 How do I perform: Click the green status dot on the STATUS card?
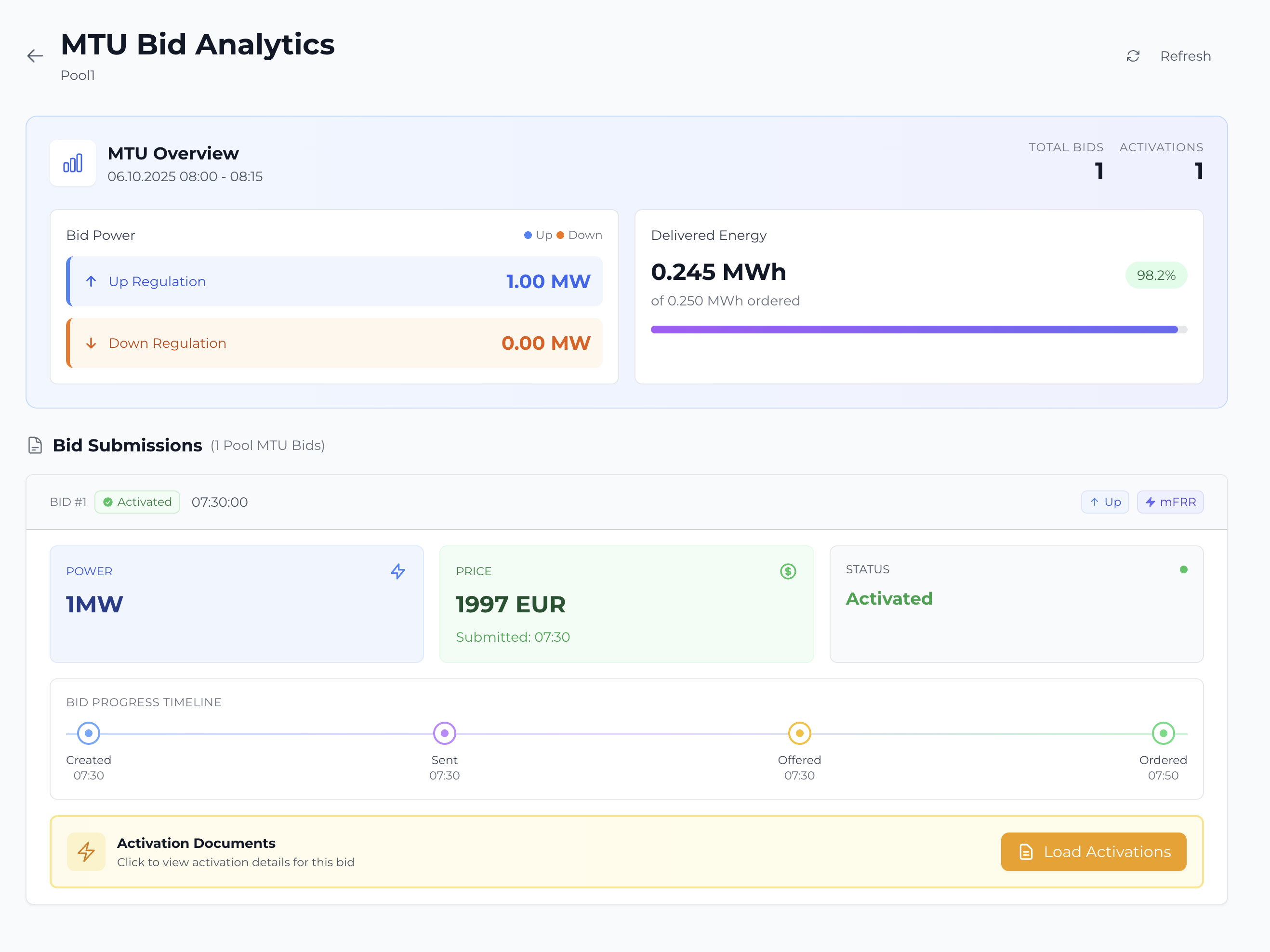1183,569
